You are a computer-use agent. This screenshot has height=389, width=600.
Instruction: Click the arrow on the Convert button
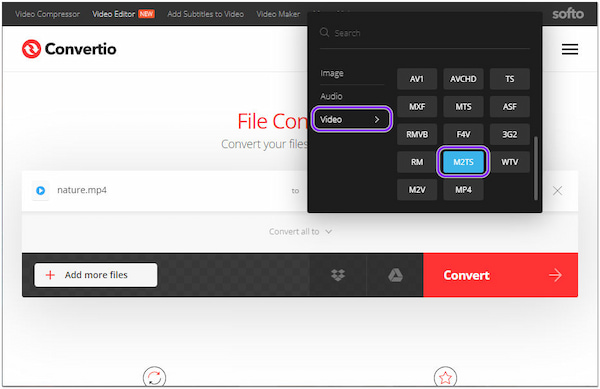pyautogui.click(x=555, y=275)
